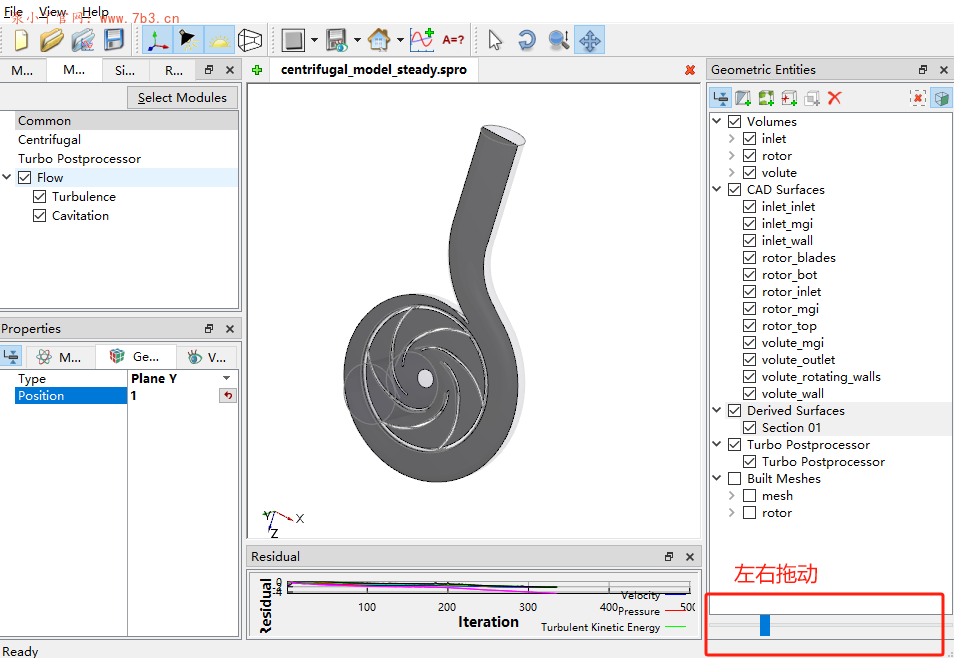Expand the inlet volume tree node

pyautogui.click(x=732, y=139)
